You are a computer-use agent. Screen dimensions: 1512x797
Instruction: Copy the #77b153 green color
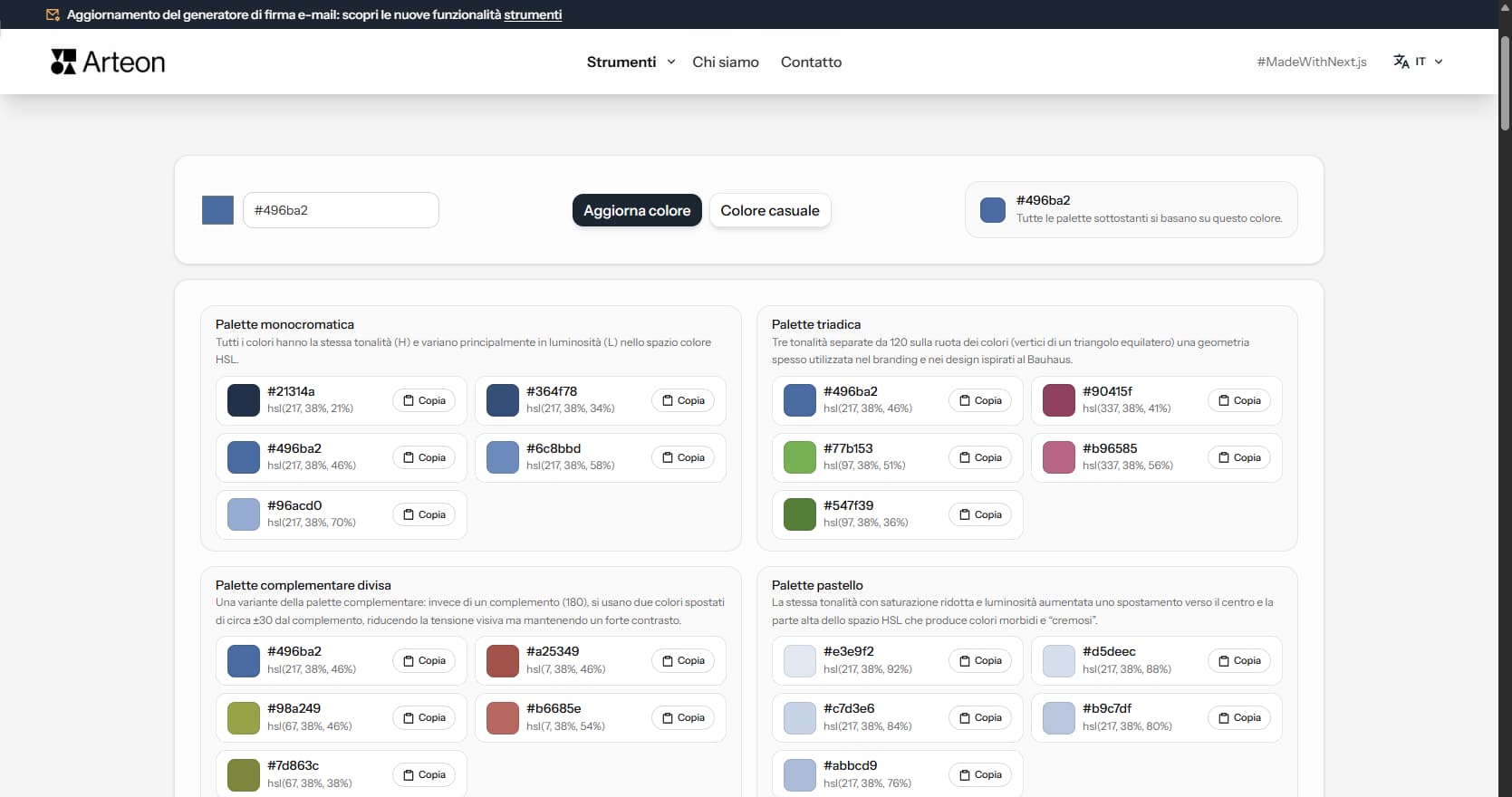tap(980, 457)
